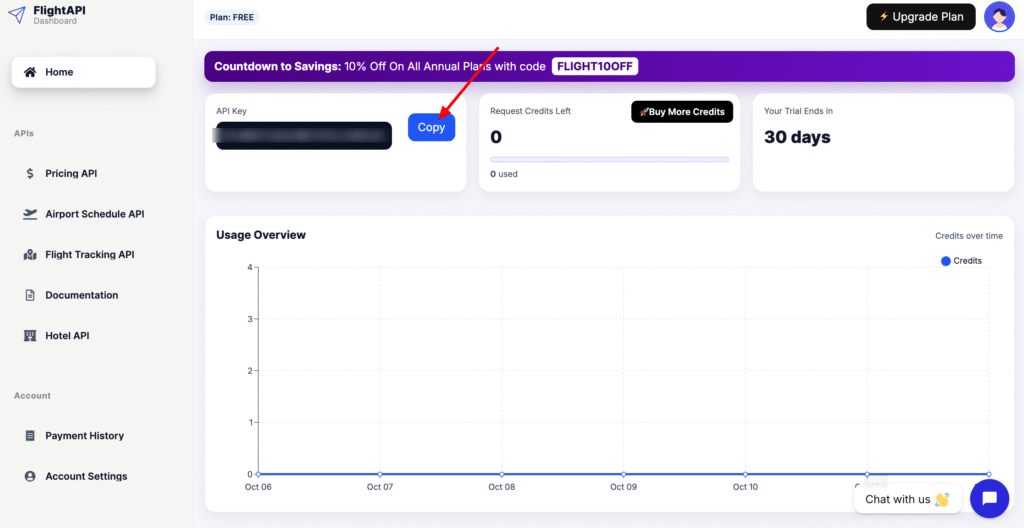
Task: Click the Pricing API dollar icon
Action: (x=30, y=174)
